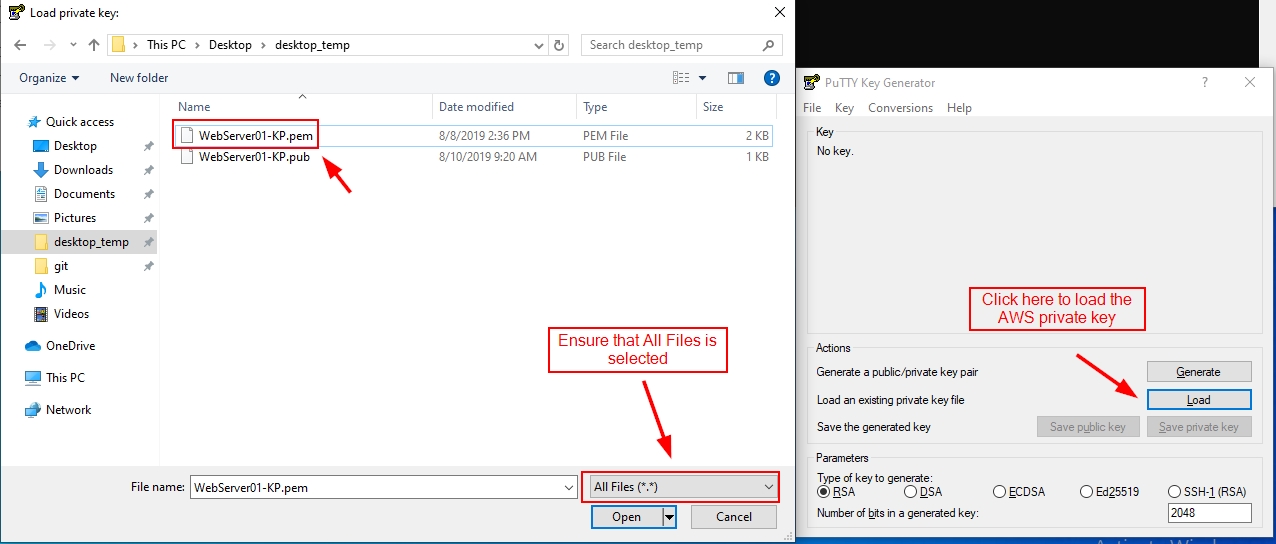The width and height of the screenshot is (1276, 544).
Task: Click Desktop in address breadcrumb
Action: tap(231, 45)
